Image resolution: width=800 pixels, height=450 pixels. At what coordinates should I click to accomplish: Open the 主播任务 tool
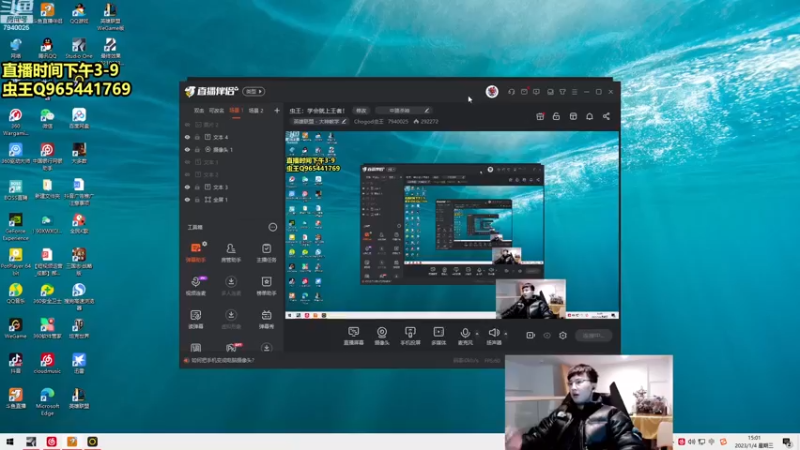pos(266,252)
